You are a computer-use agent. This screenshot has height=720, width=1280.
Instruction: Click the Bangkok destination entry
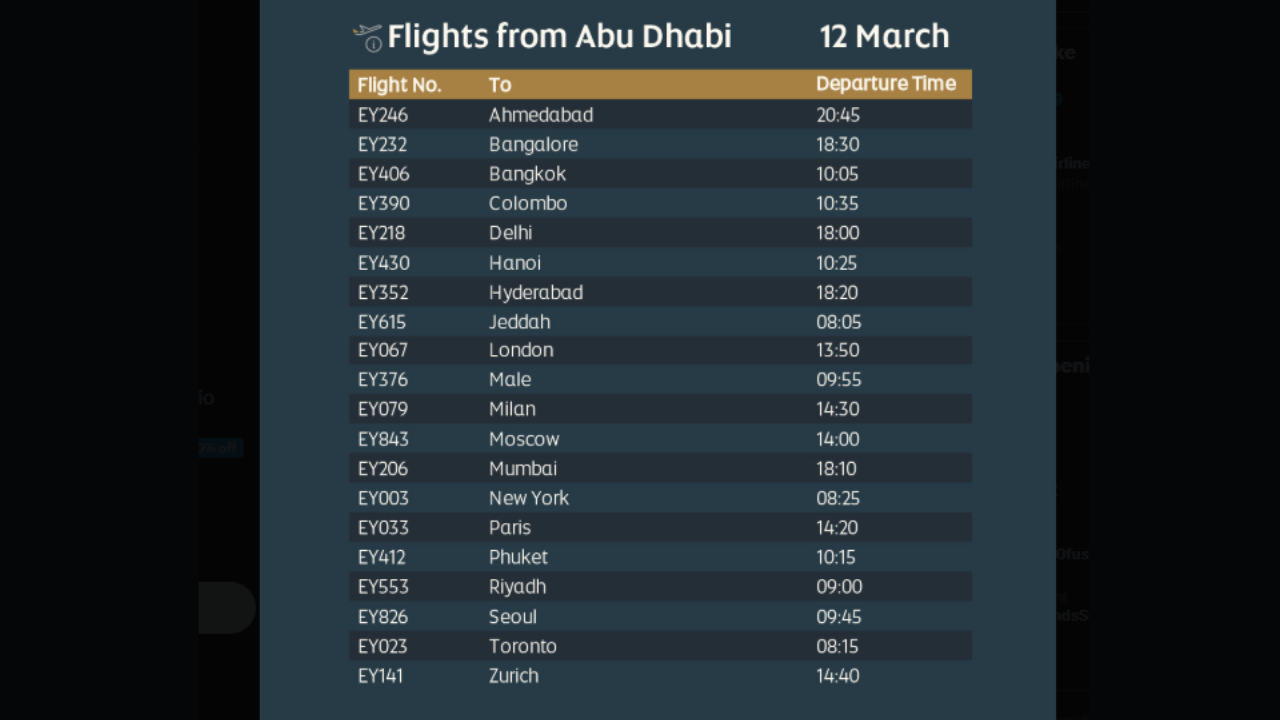[527, 174]
